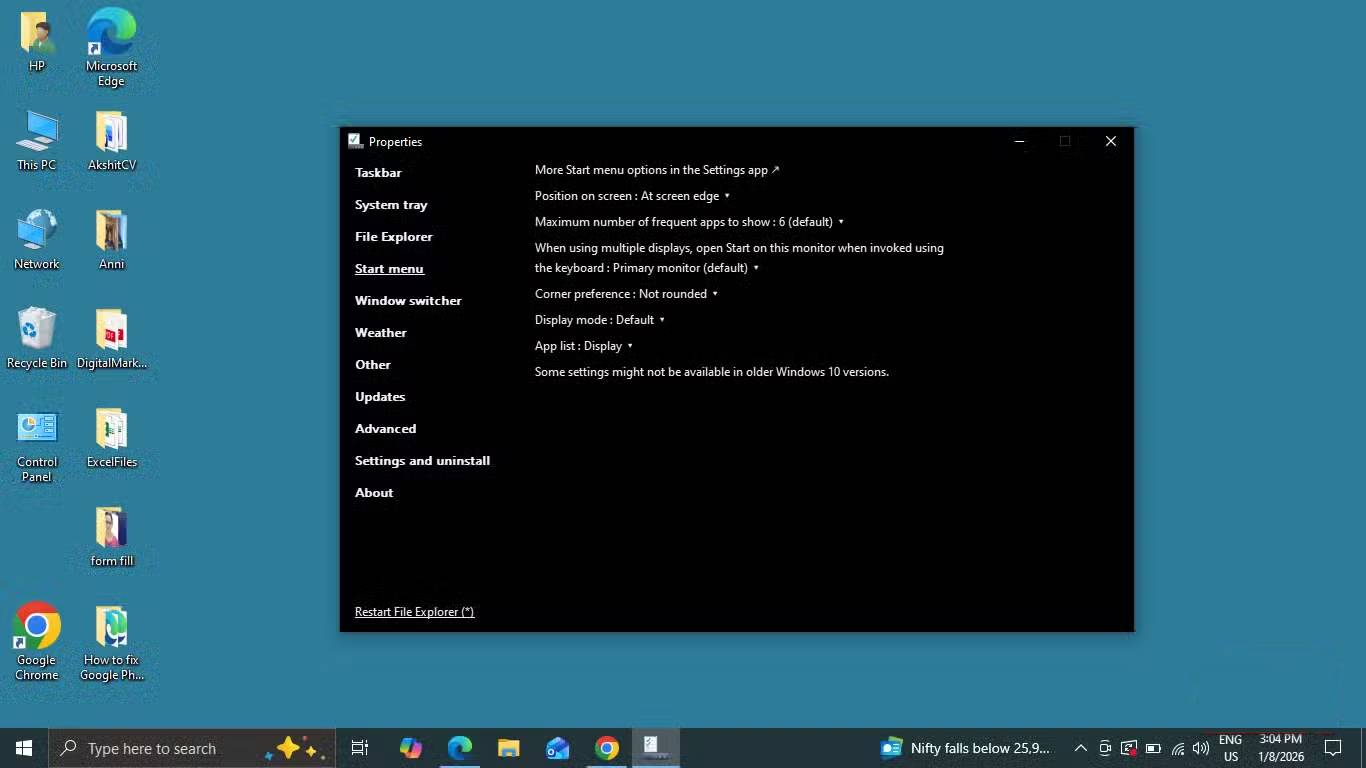Expand the Corner preference dropdown
The width and height of the screenshot is (1366, 768).
pos(626,294)
